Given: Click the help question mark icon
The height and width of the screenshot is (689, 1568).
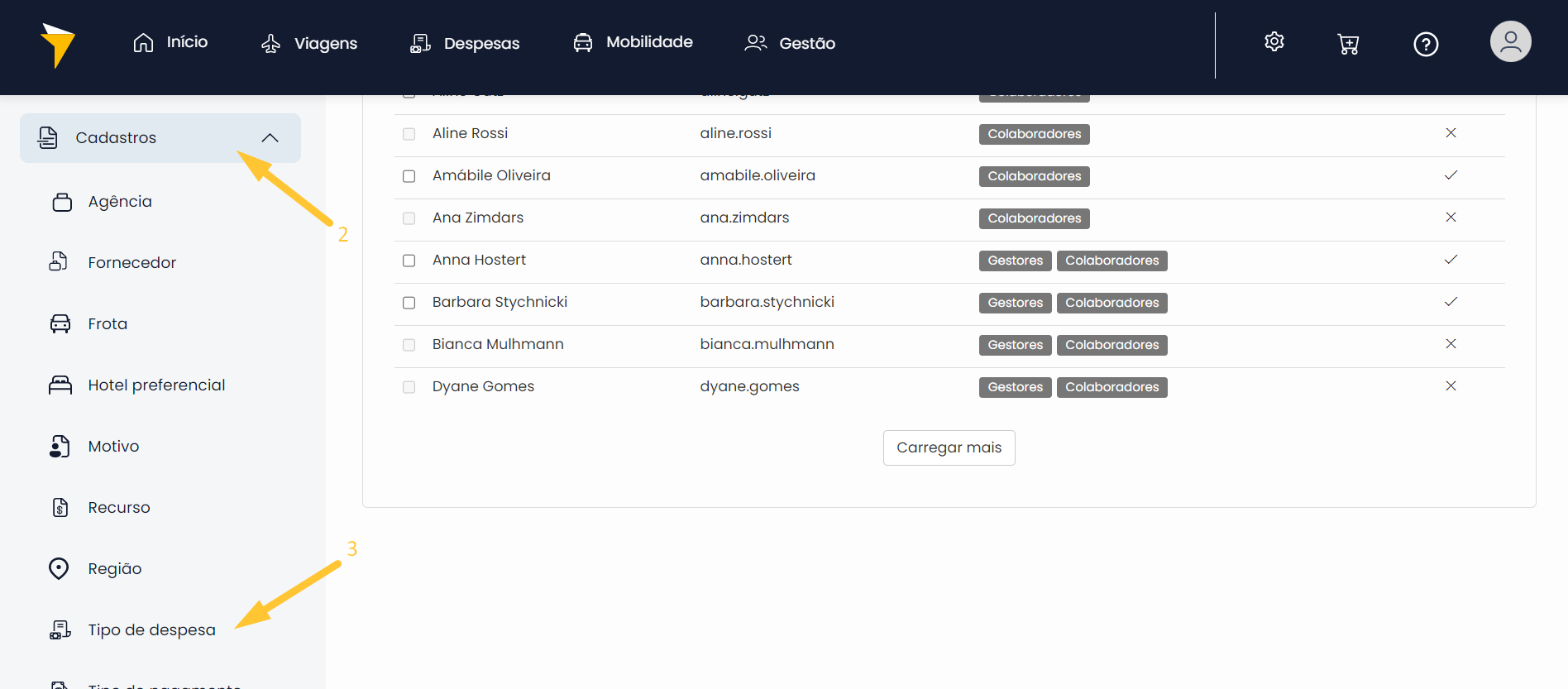Looking at the screenshot, I should [1425, 44].
